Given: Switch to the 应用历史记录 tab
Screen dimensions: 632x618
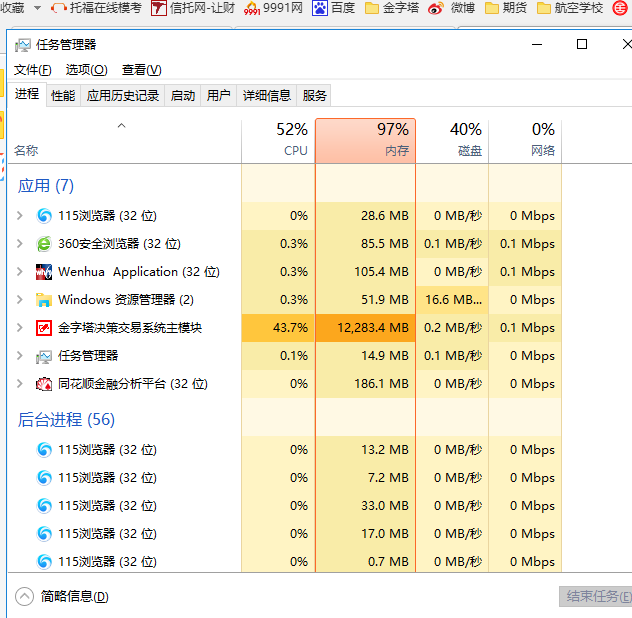Looking at the screenshot, I should tap(123, 96).
